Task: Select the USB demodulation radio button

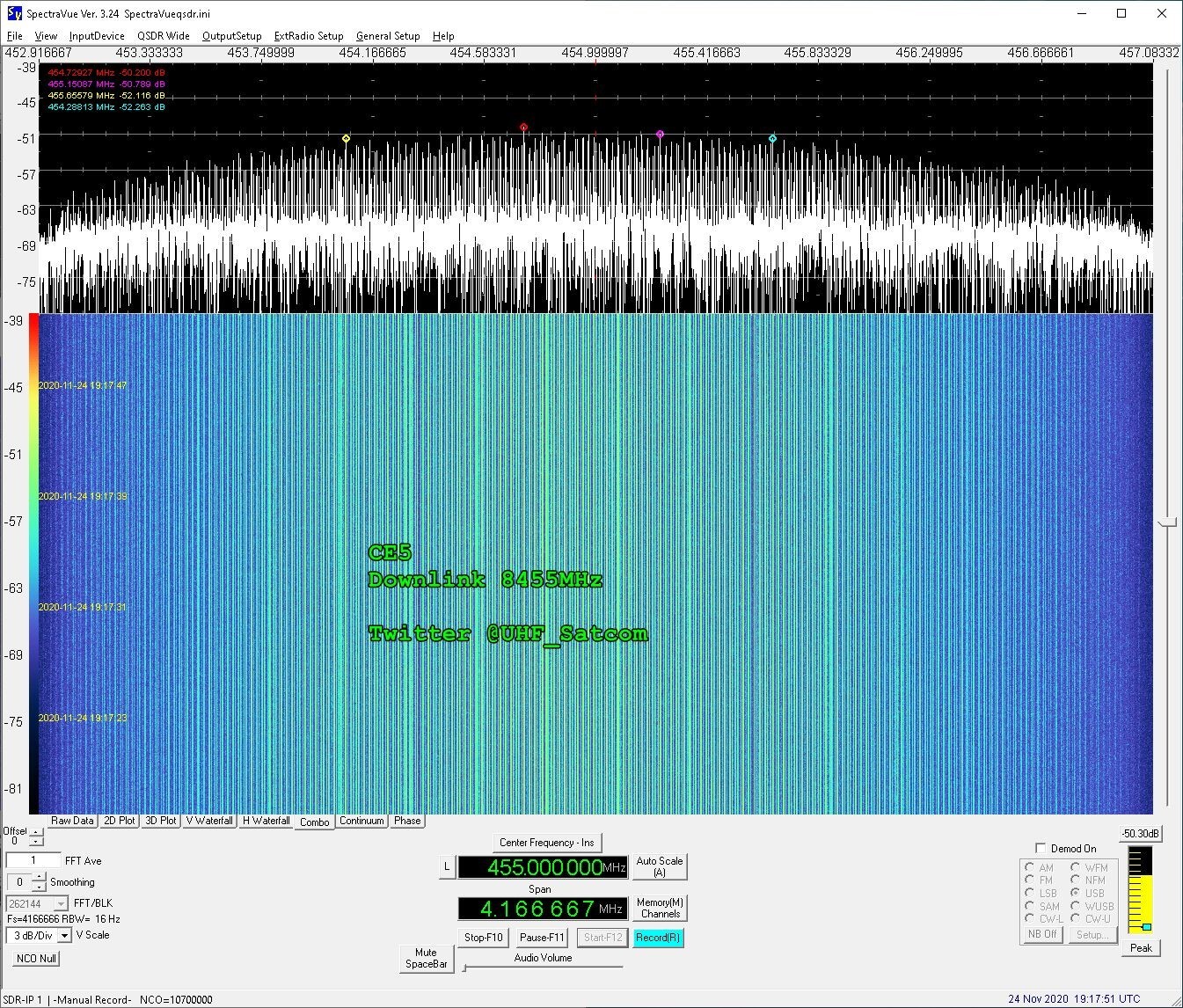Action: pyautogui.click(x=1076, y=893)
